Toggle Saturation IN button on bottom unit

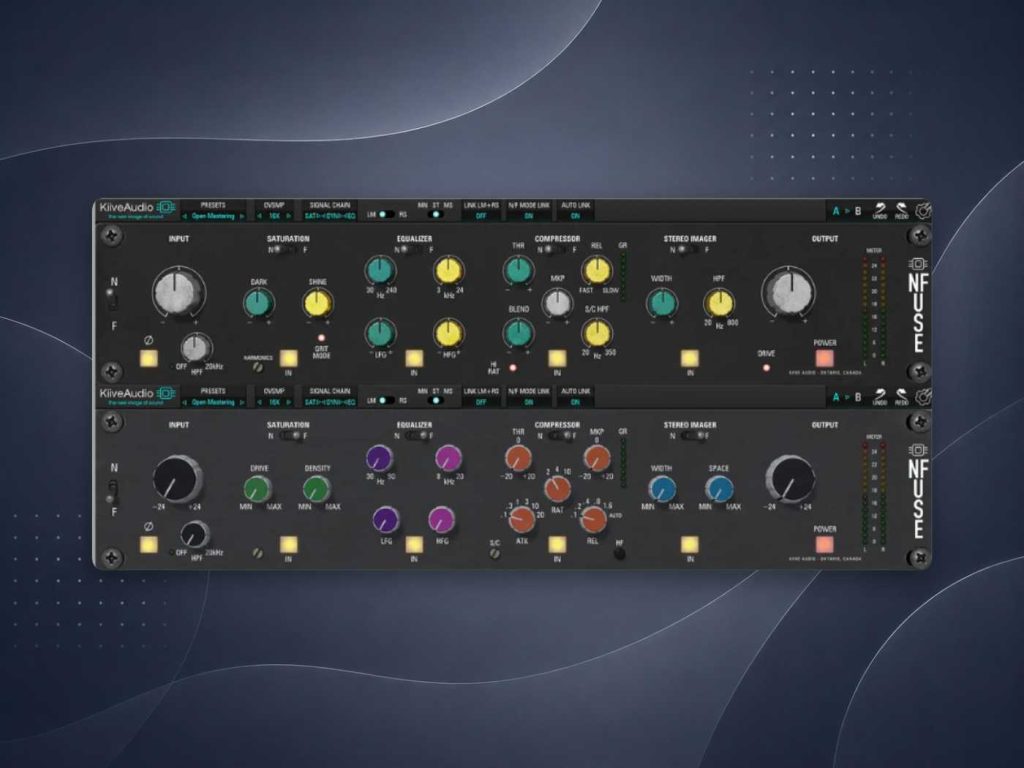(289, 544)
